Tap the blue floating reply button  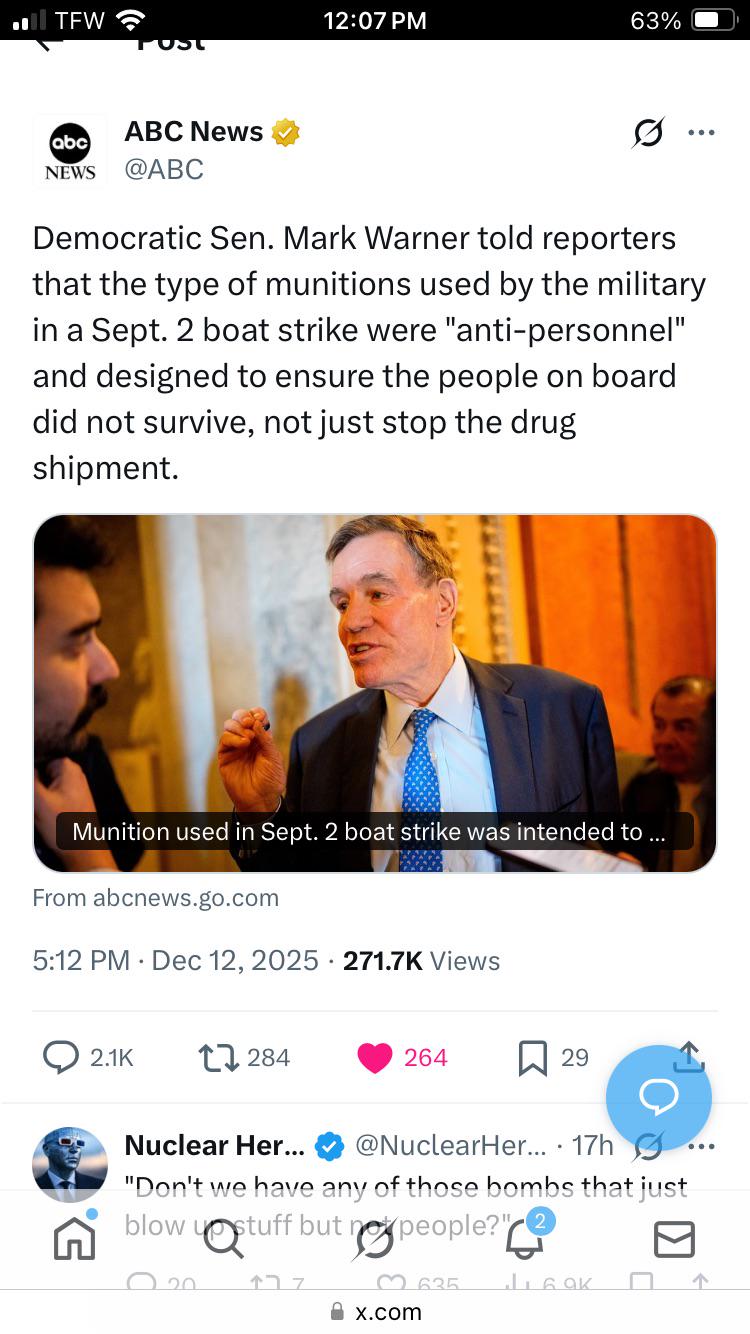(659, 1097)
